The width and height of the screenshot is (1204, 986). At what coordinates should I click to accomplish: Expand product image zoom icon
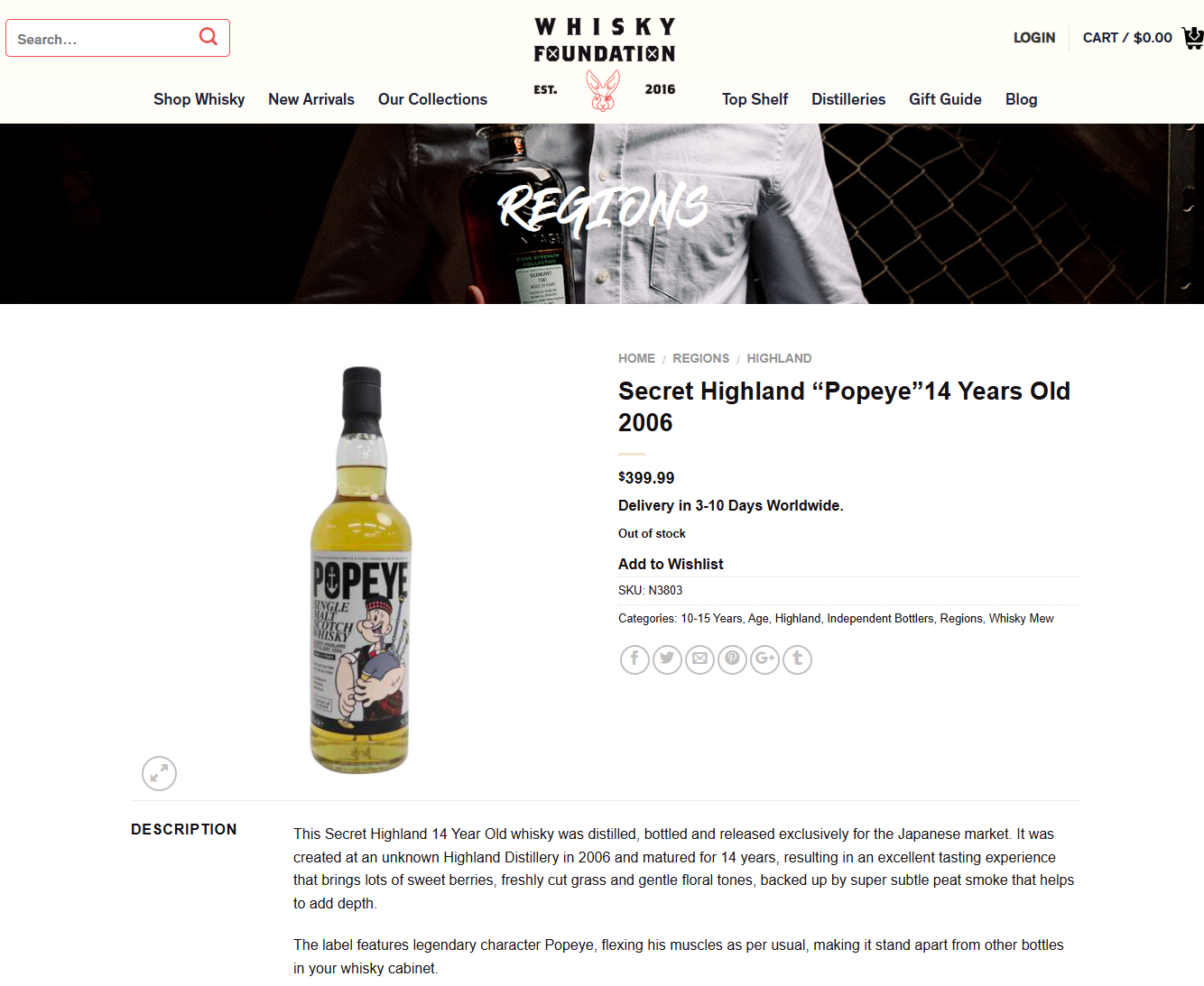point(159,773)
